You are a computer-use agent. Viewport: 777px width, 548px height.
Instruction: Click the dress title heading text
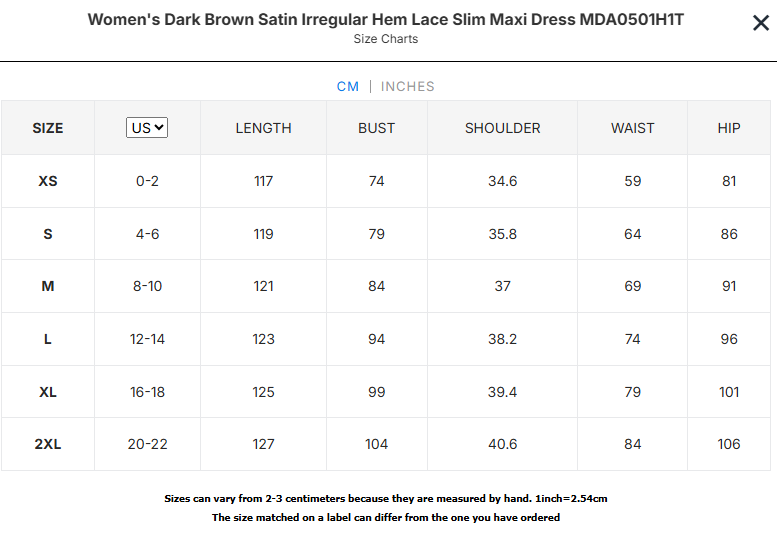386,20
